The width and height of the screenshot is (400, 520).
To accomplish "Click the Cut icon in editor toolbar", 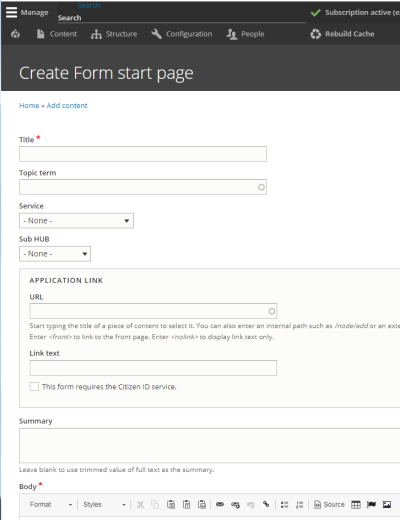I will pyautogui.click(x=140, y=505).
